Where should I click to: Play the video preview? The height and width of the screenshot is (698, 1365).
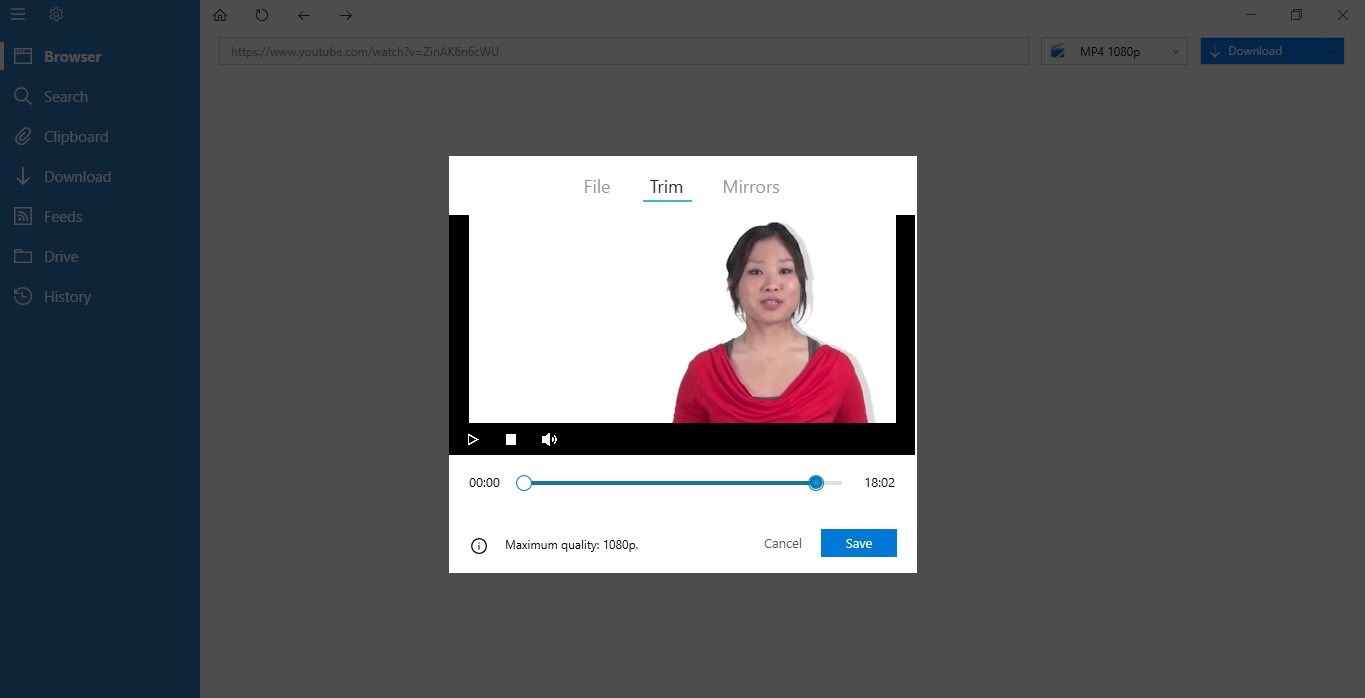click(473, 439)
